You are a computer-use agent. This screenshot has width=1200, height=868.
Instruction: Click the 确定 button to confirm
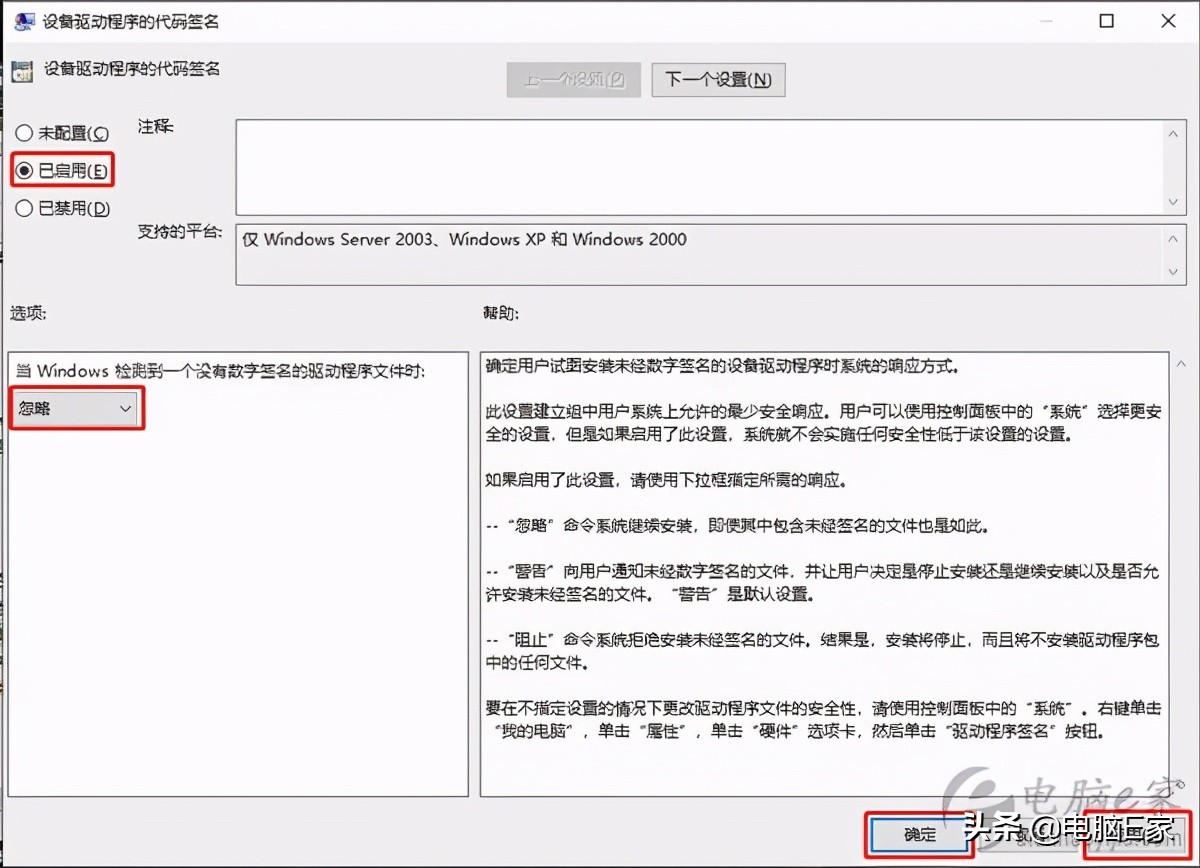coord(918,835)
